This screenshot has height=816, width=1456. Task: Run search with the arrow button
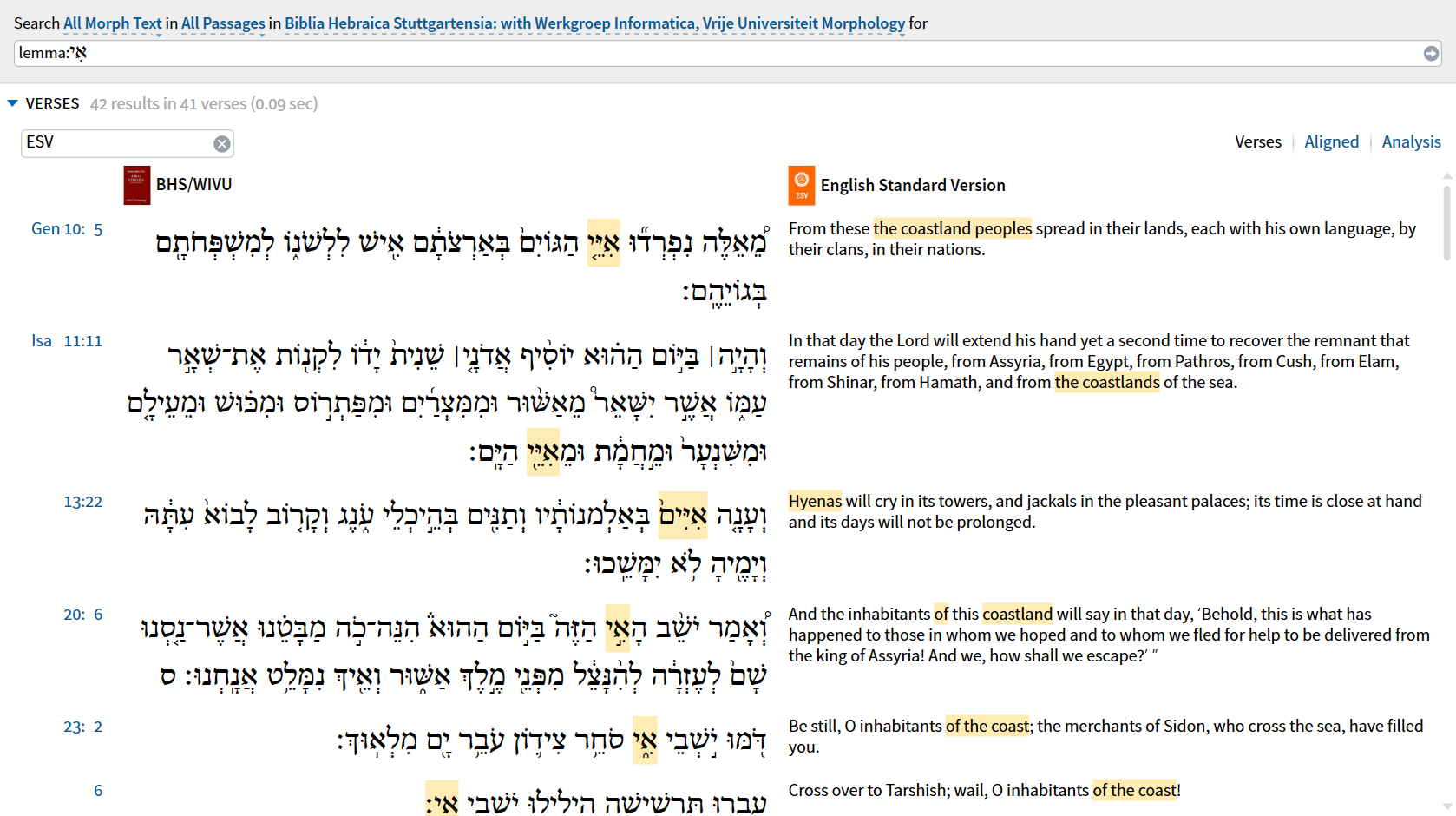[x=1431, y=54]
